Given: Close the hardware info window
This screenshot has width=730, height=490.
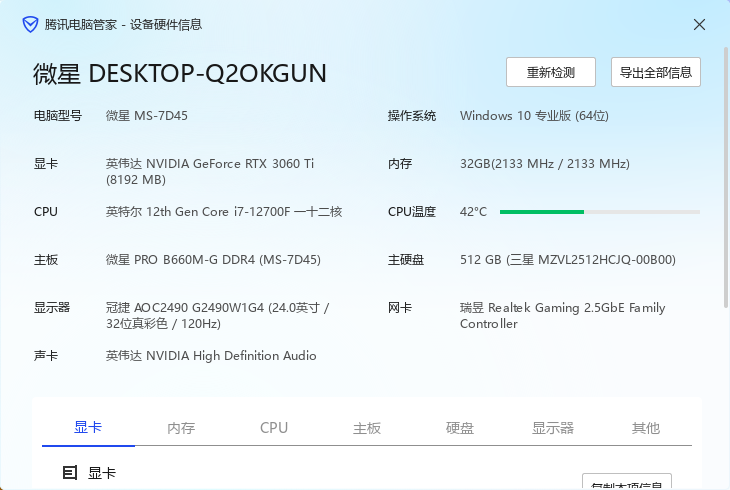Looking at the screenshot, I should [699, 25].
